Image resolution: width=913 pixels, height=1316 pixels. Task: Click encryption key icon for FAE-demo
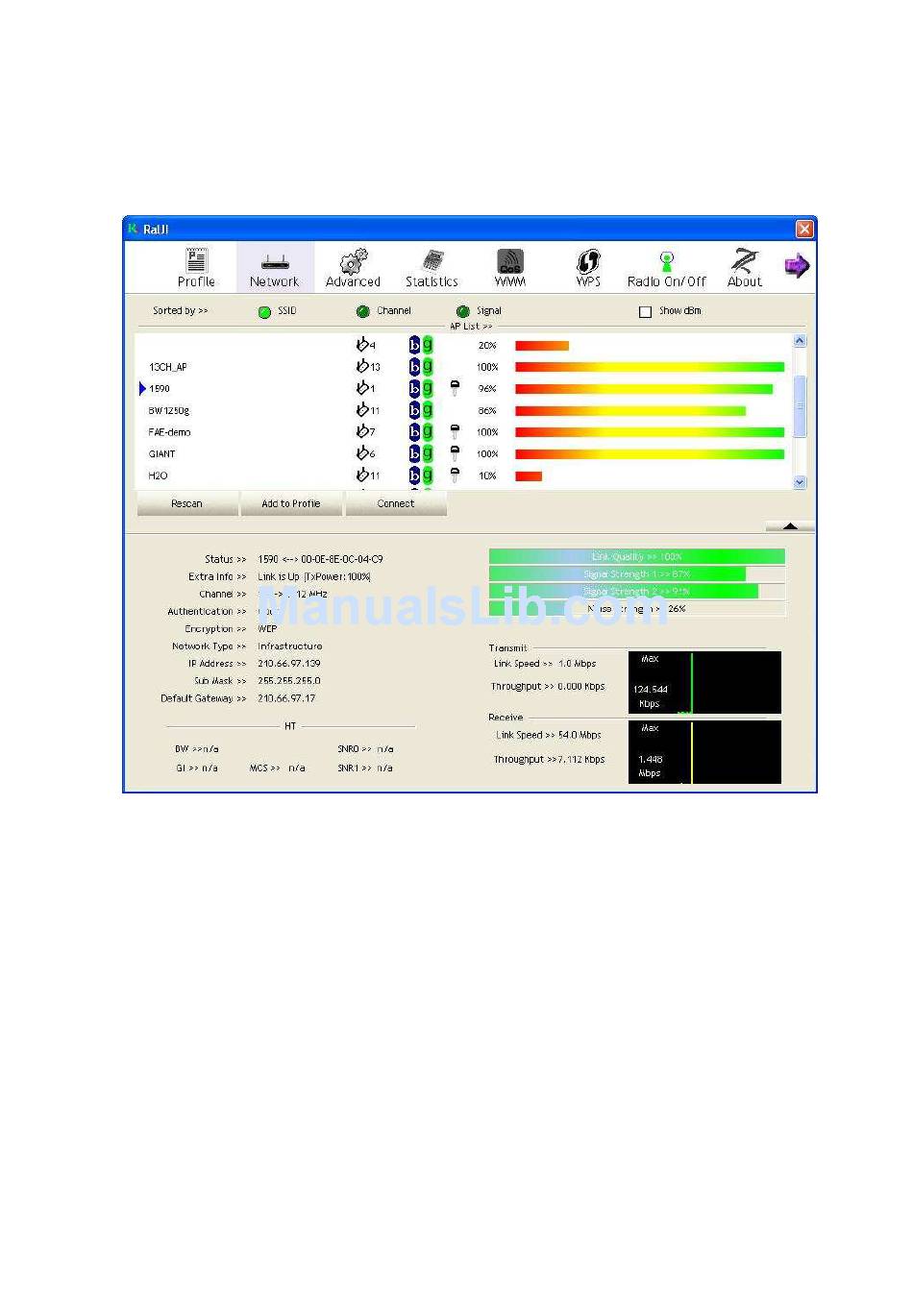455,432
